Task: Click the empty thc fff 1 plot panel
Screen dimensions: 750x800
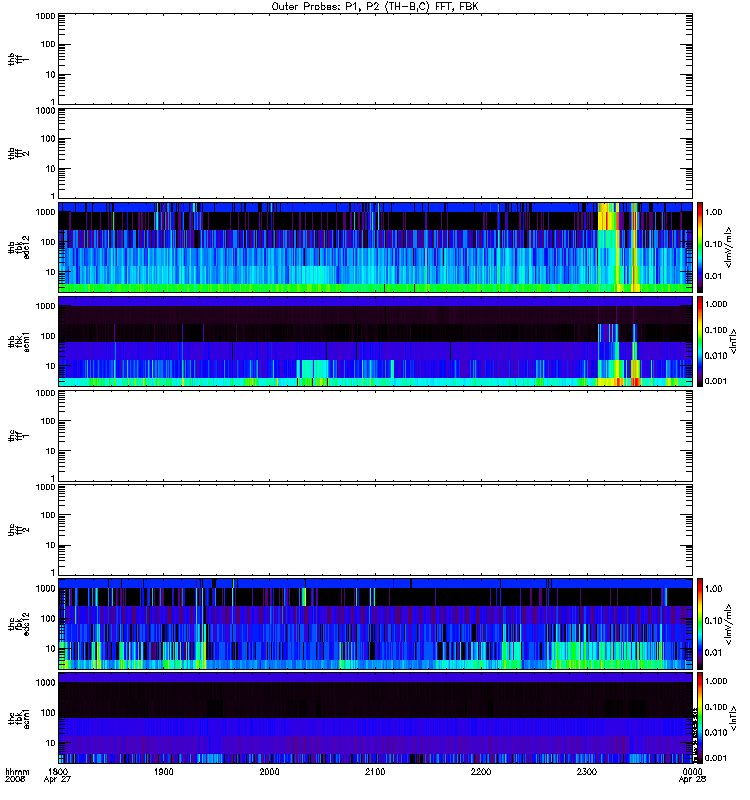Action: pyautogui.click(x=375, y=436)
